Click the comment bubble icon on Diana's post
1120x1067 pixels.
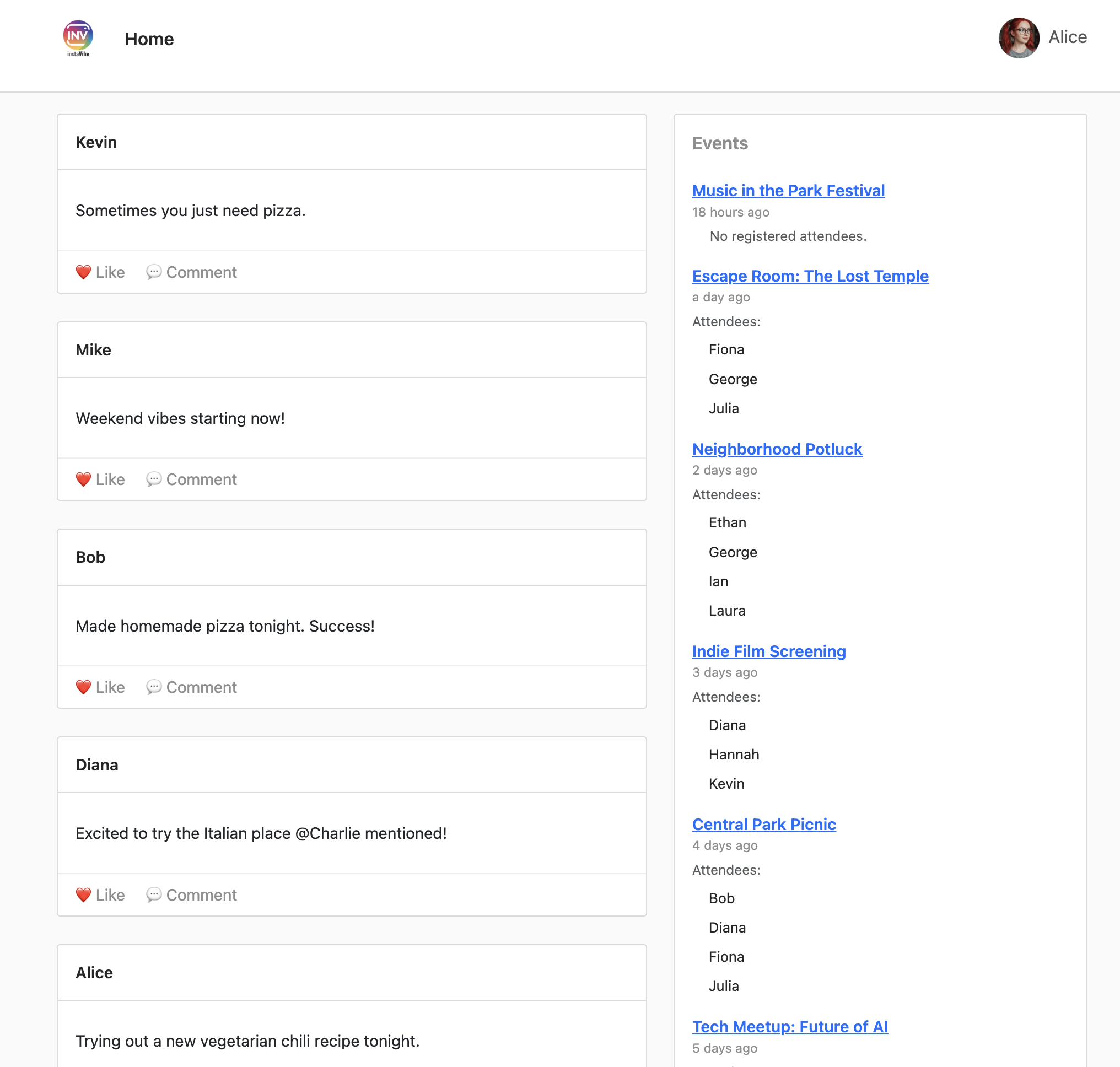click(154, 894)
